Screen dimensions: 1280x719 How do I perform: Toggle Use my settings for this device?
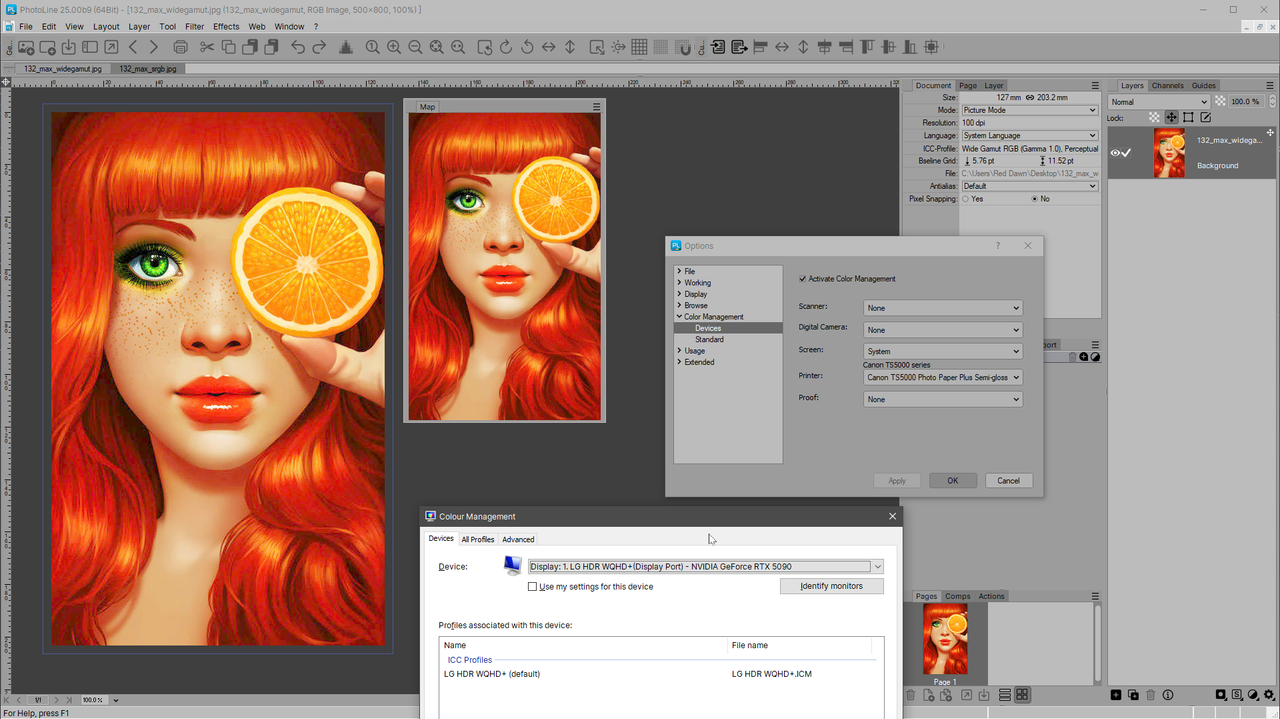pyautogui.click(x=532, y=586)
